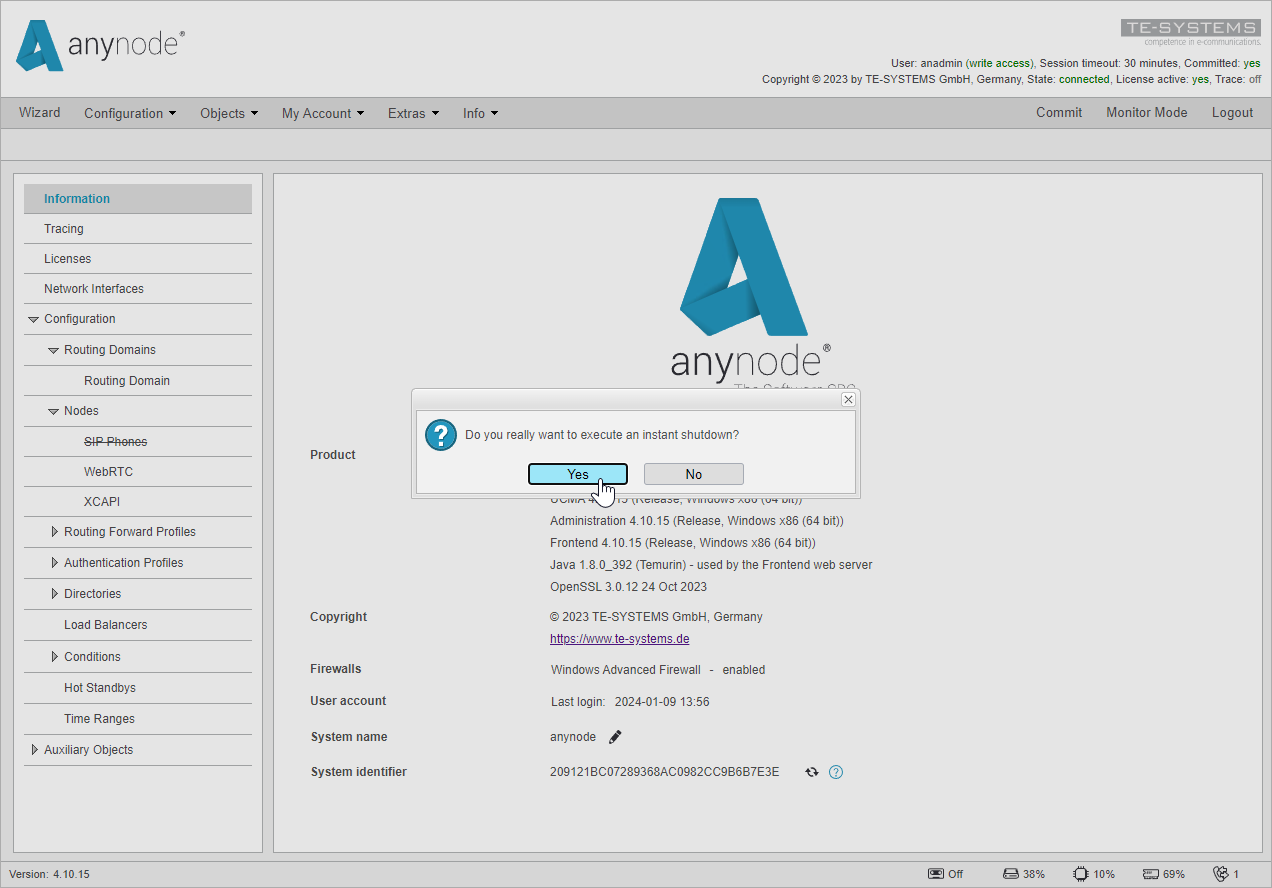
Task: Check disk usage via the 38% storage icon
Action: point(1008,873)
